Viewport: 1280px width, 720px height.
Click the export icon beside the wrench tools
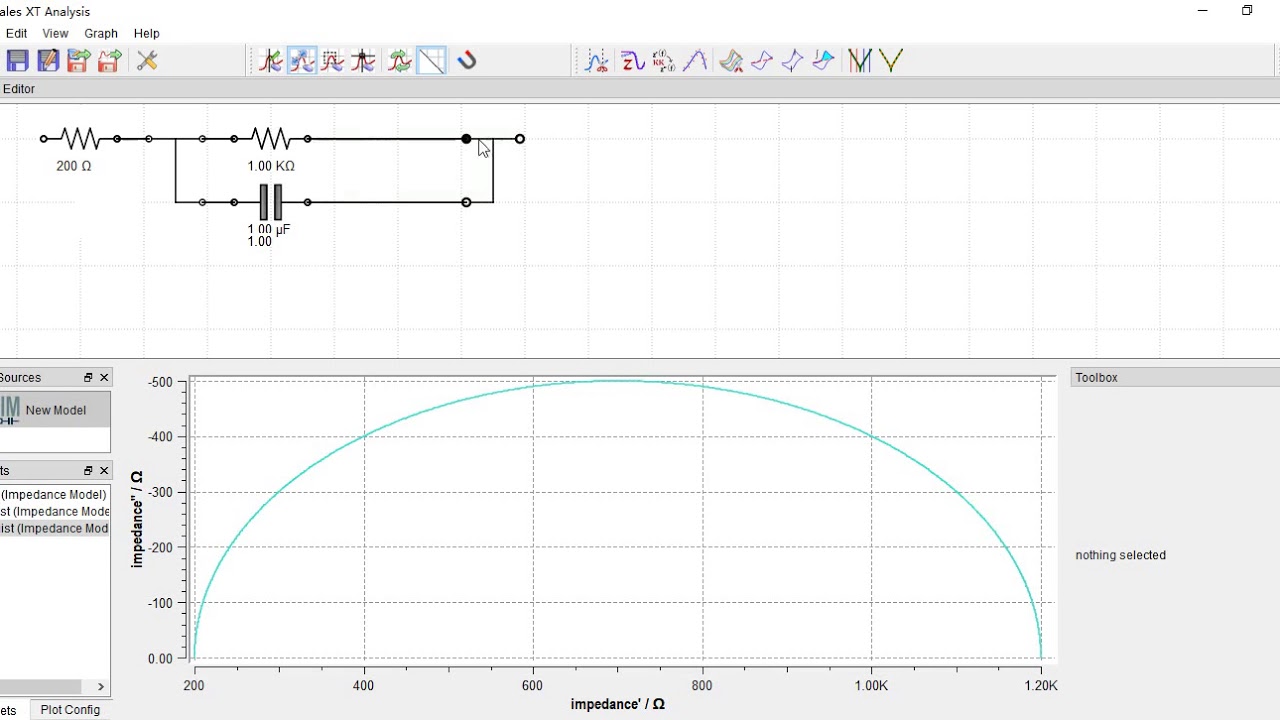(x=109, y=61)
